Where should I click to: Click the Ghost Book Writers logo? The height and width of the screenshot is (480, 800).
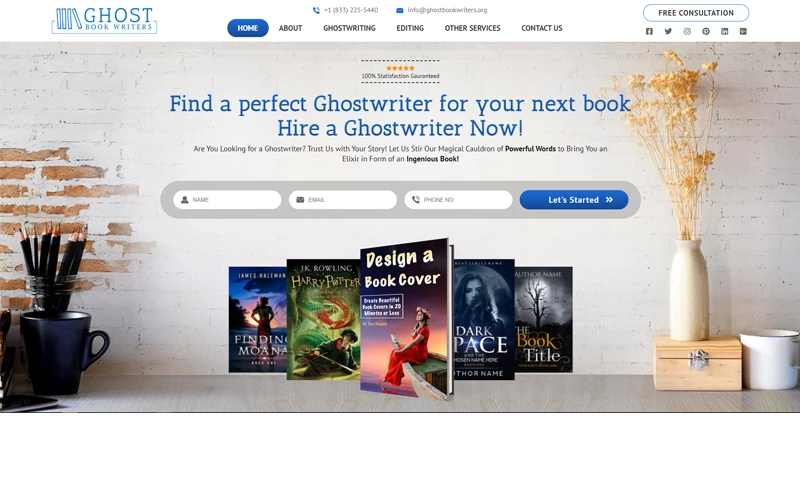(x=104, y=20)
